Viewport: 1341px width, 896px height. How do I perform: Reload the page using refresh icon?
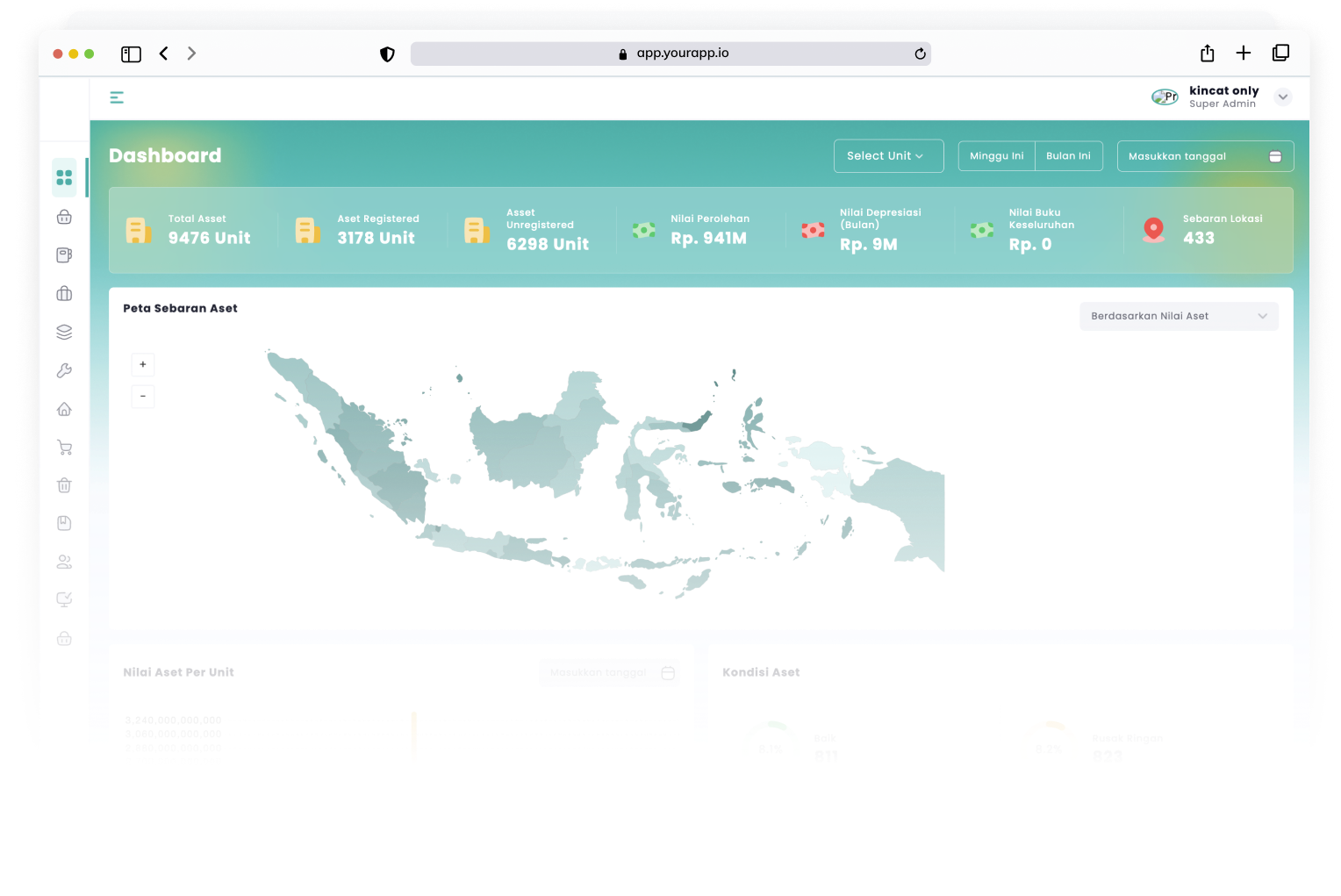(x=920, y=54)
